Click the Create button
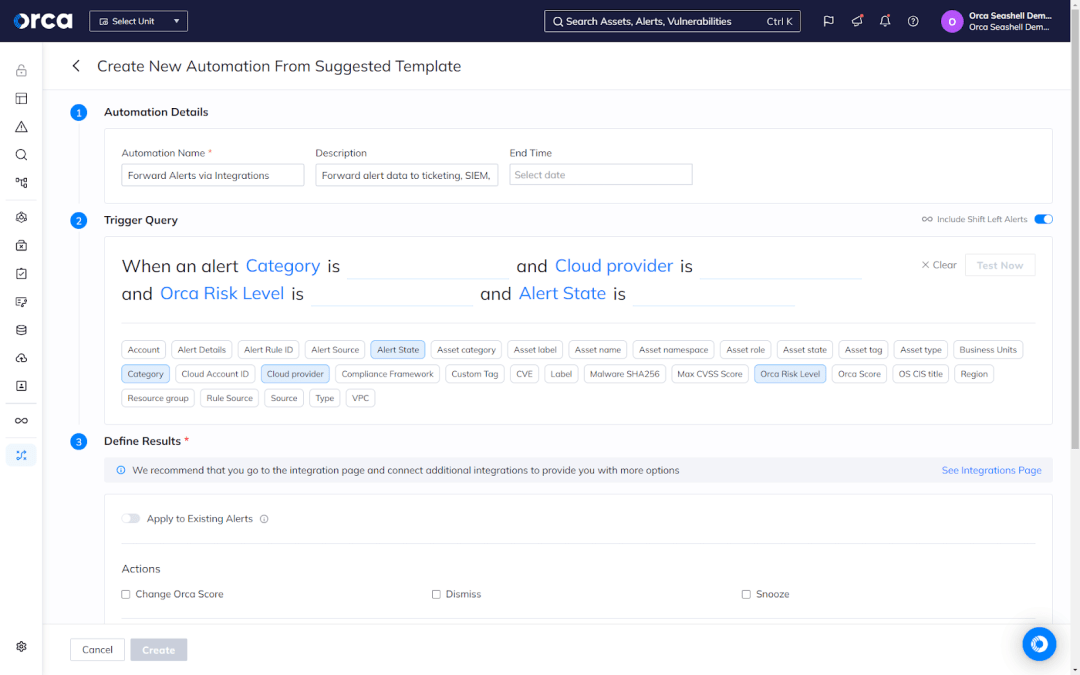The image size is (1080, 675). 158,650
